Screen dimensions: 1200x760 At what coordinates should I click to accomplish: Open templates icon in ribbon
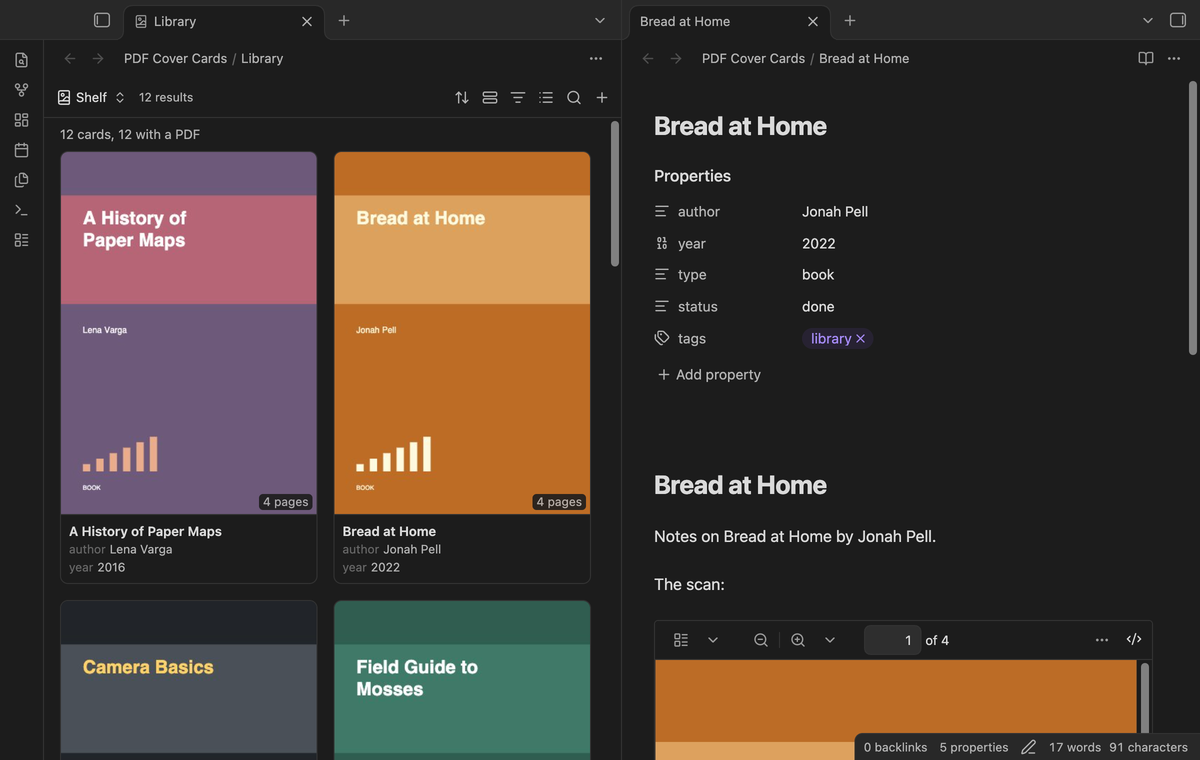coord(21,180)
